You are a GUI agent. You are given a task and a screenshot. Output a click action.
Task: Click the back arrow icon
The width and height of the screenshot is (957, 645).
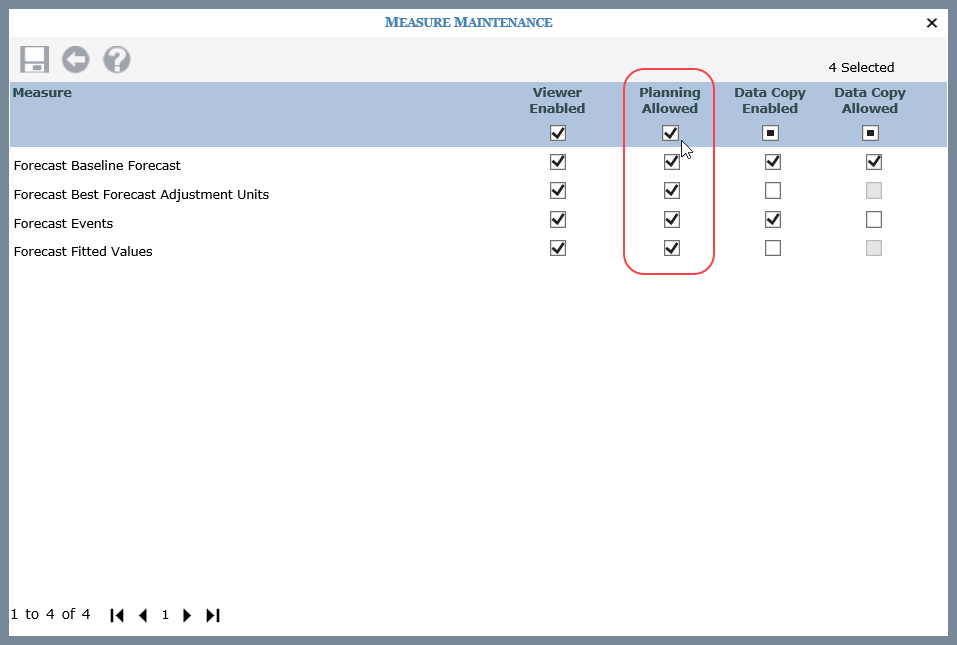pos(75,60)
